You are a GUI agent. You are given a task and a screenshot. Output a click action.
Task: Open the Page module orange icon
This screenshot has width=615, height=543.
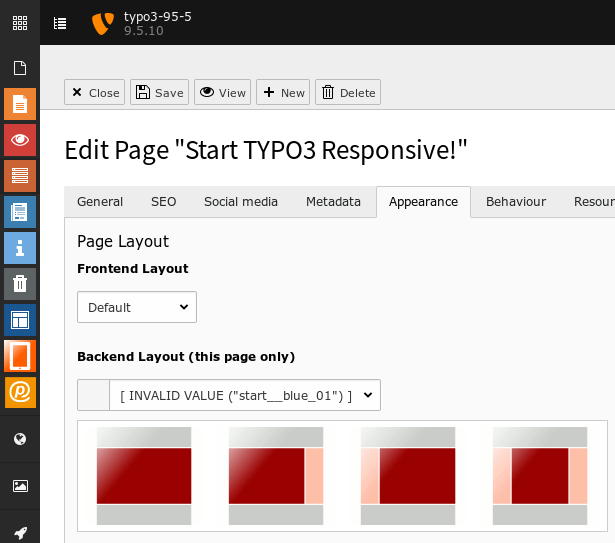pyautogui.click(x=20, y=104)
